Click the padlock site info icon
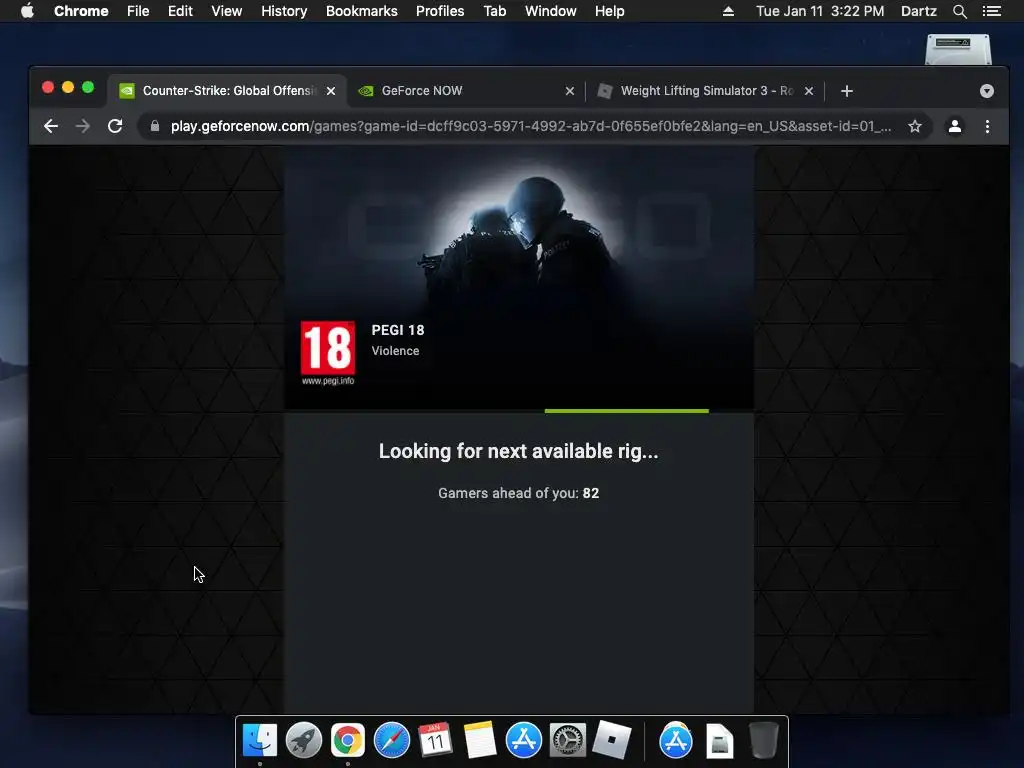The height and width of the screenshot is (768, 1024). pyautogui.click(x=155, y=126)
